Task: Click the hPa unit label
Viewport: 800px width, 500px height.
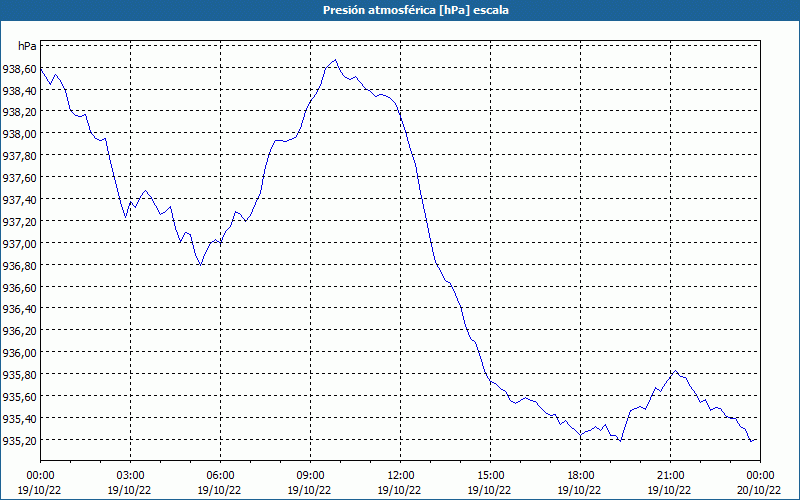Action: tap(27, 46)
